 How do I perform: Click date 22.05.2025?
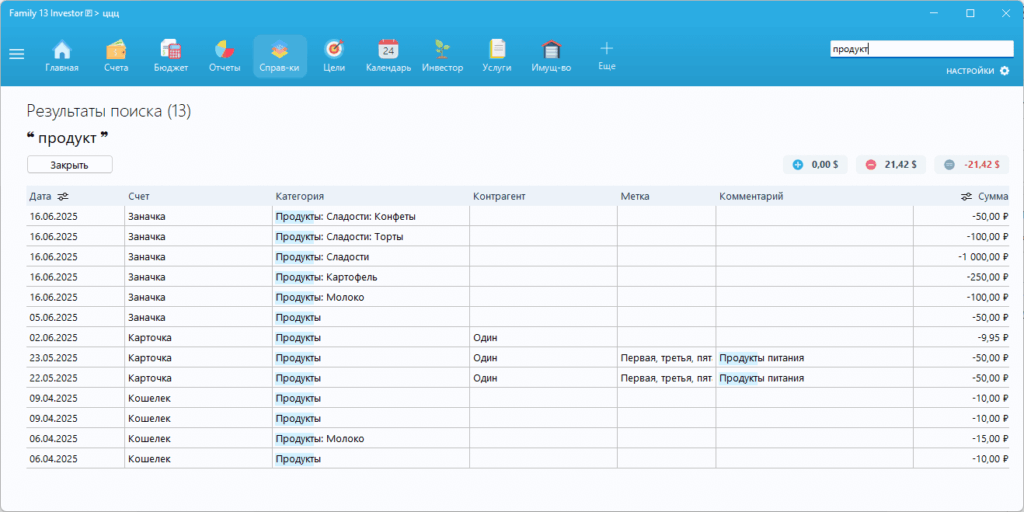click(54, 378)
